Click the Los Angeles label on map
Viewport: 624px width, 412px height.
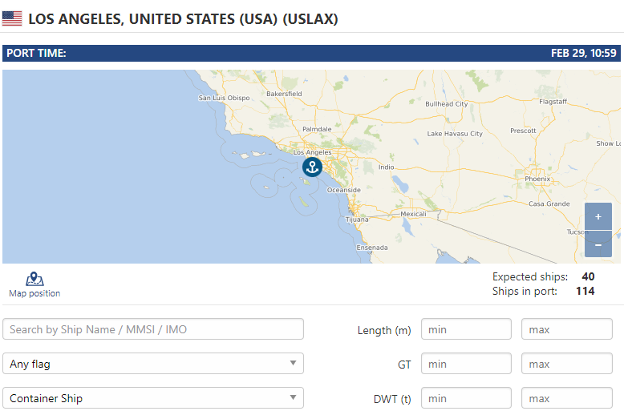312,152
